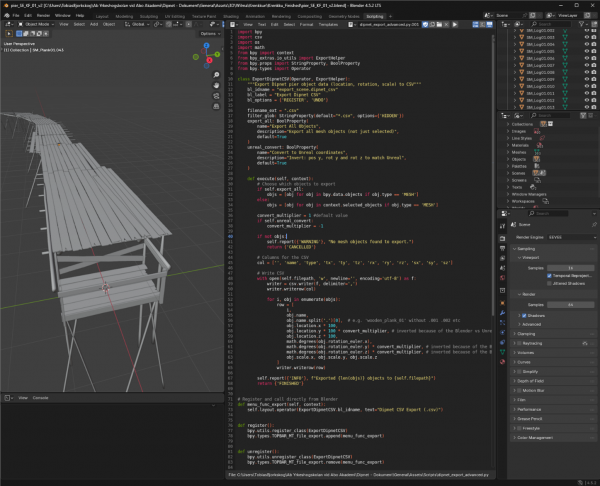This screenshot has height=486, width=600.
Task: Open the Output properties tab icon
Action: click(502, 248)
